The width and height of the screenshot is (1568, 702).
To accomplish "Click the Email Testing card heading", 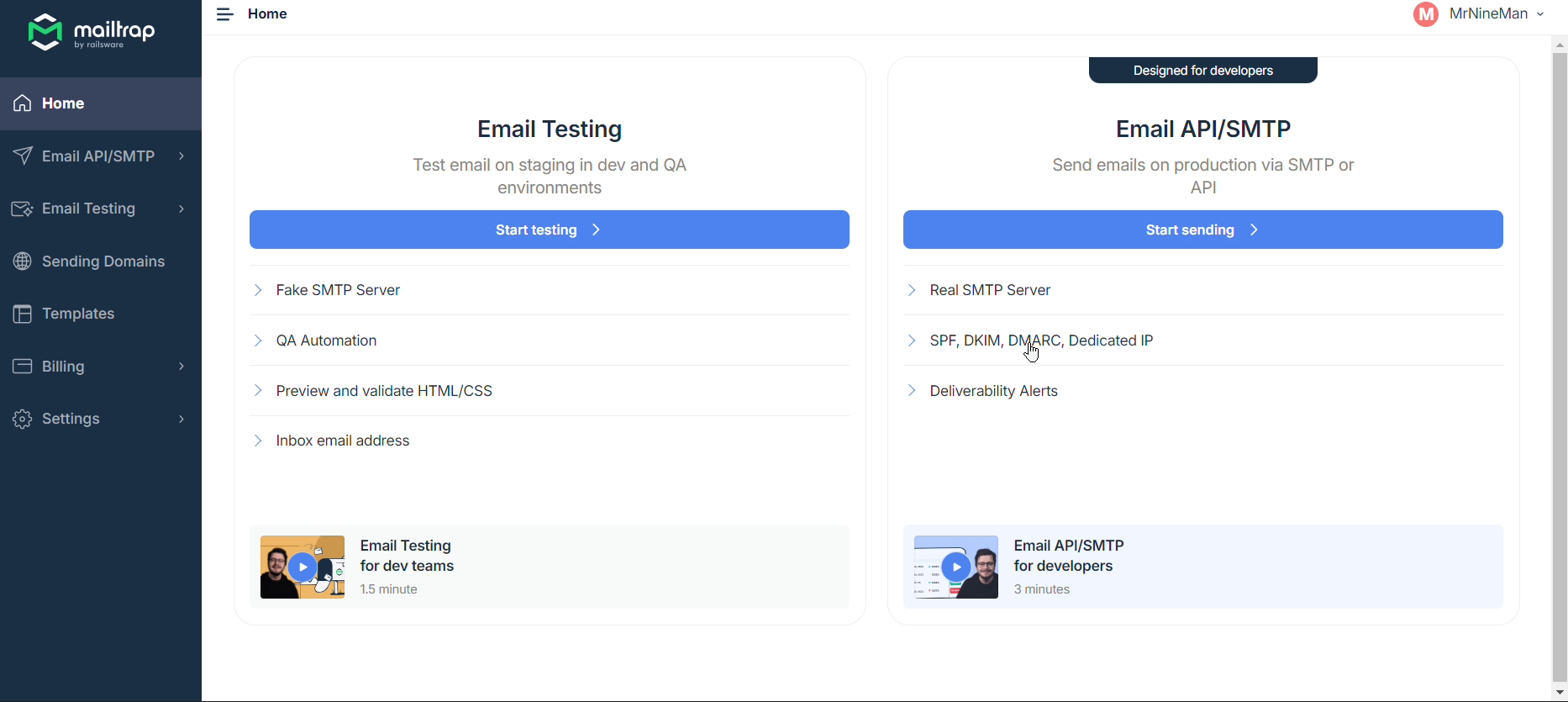I will pos(550,129).
